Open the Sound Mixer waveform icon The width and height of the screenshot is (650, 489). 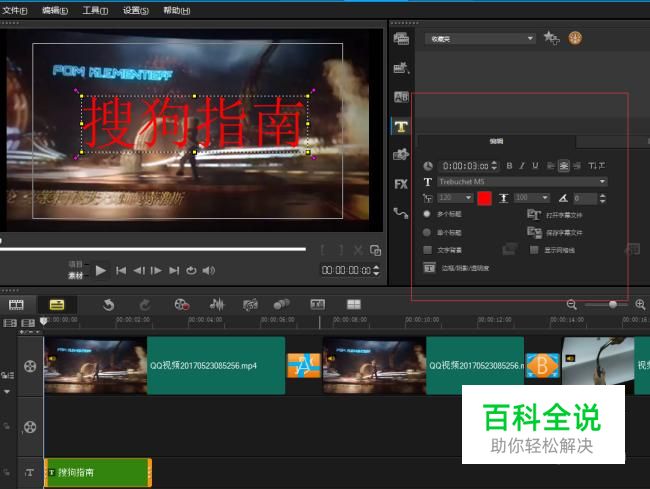click(x=216, y=304)
